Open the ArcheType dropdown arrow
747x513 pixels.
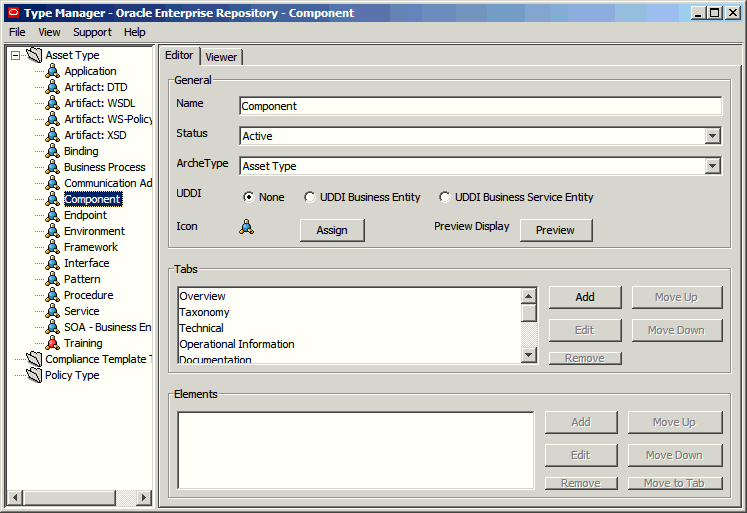pyautogui.click(x=712, y=166)
